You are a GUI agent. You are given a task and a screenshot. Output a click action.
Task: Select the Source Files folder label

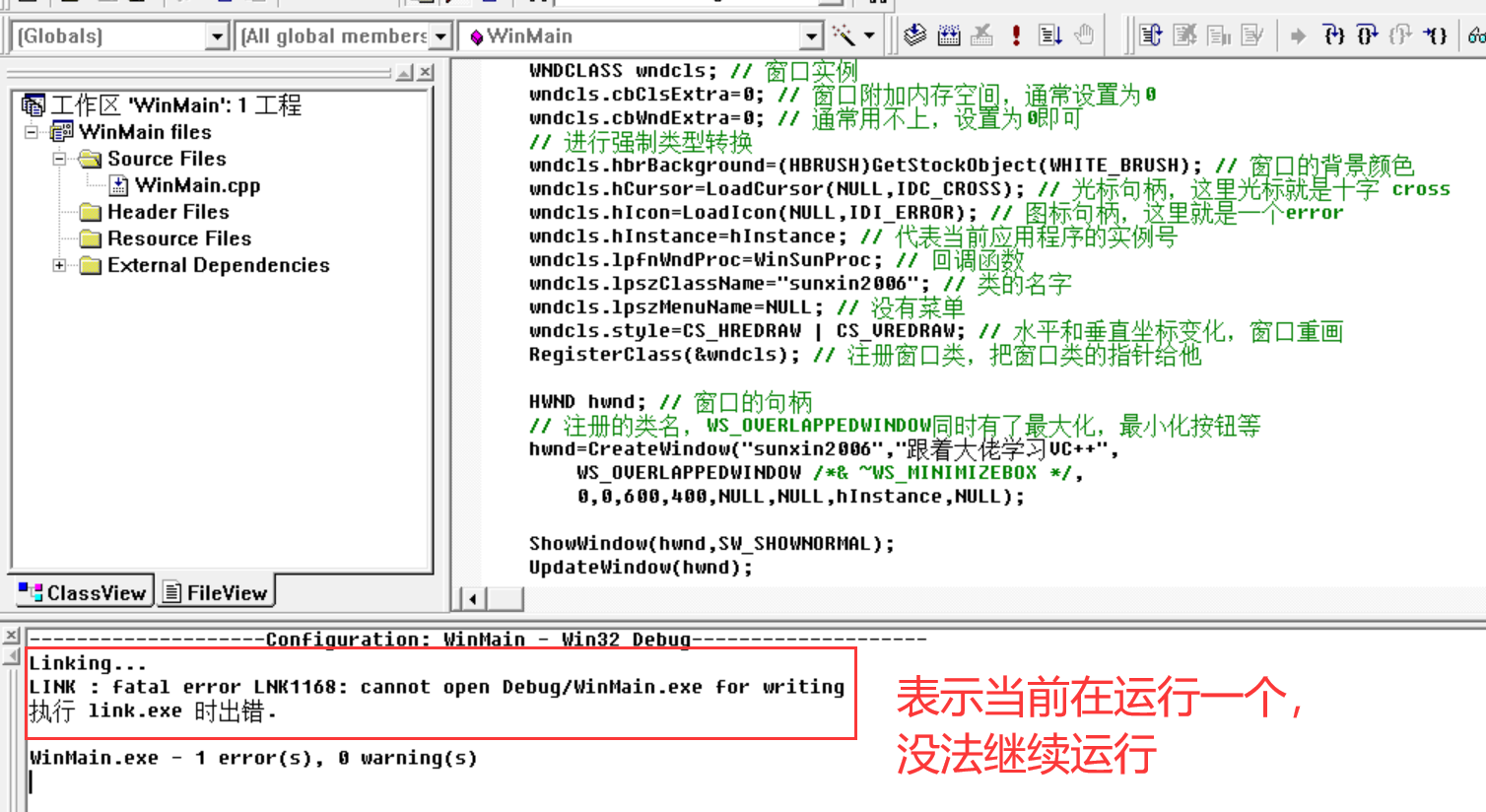[x=167, y=159]
